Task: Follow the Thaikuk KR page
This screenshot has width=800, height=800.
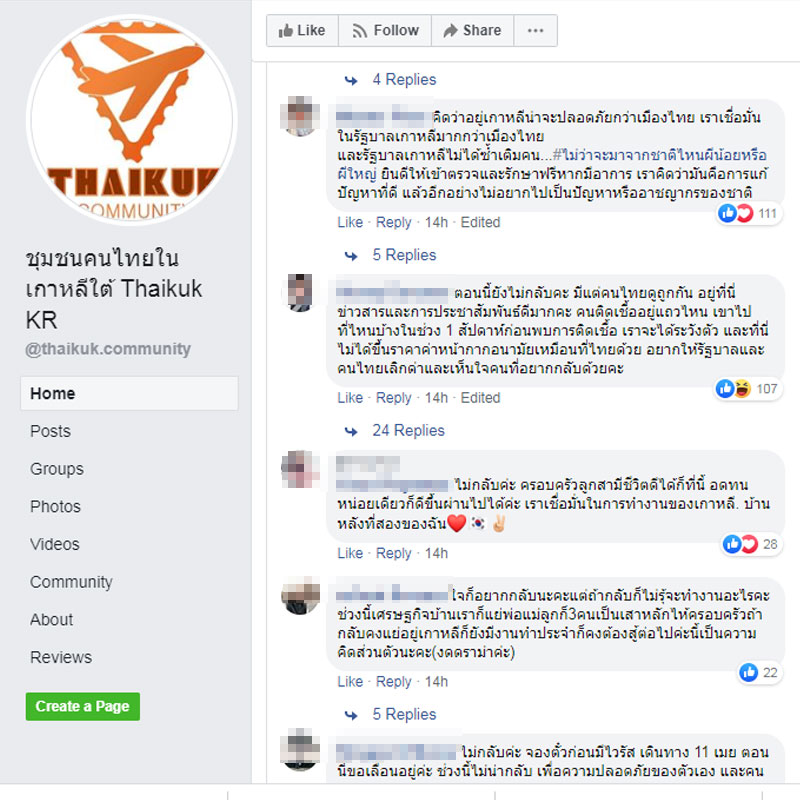Action: [x=385, y=31]
